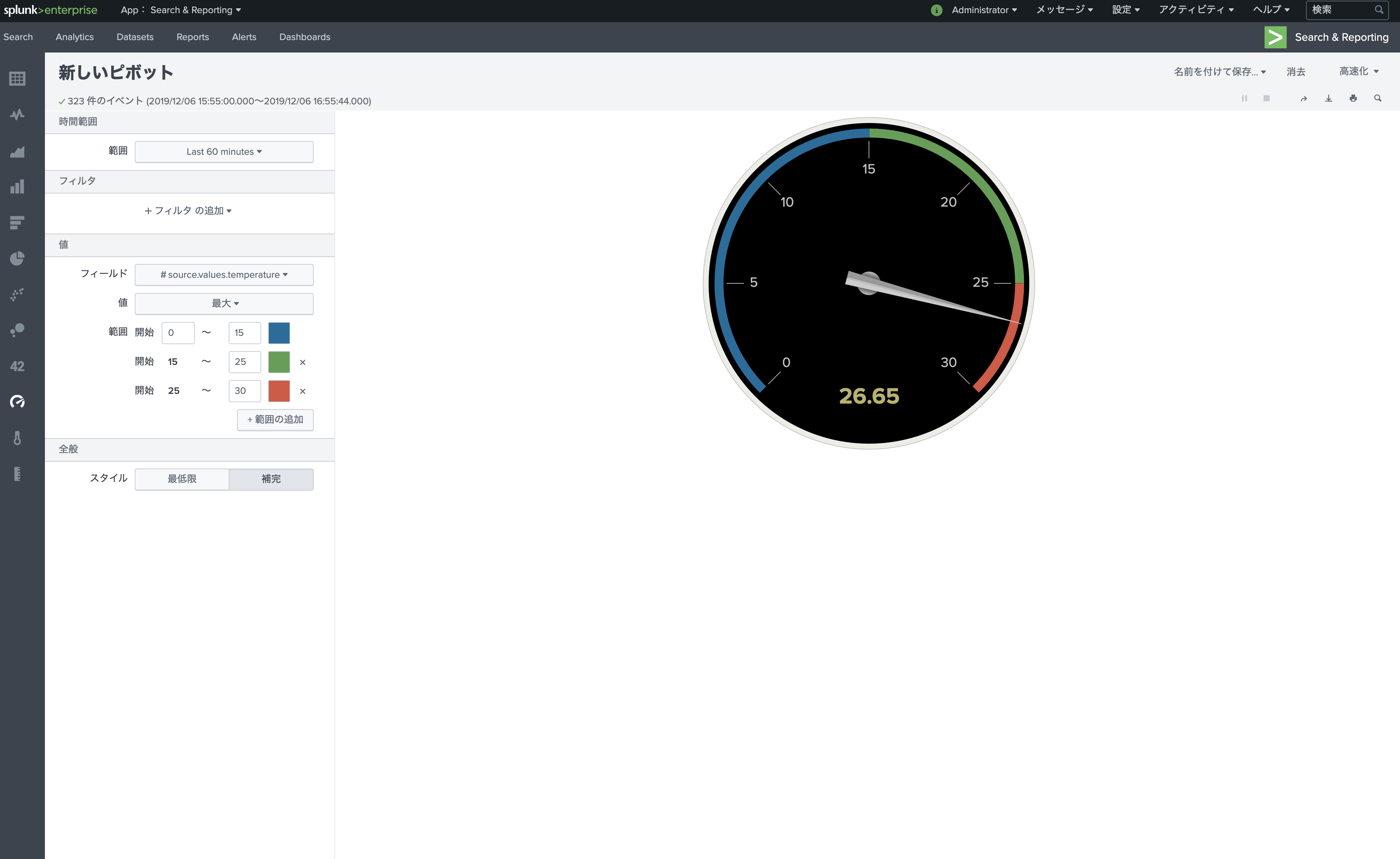1400x859 pixels.
Task: Open the source.values.temperature field dropdown
Action: click(224, 275)
